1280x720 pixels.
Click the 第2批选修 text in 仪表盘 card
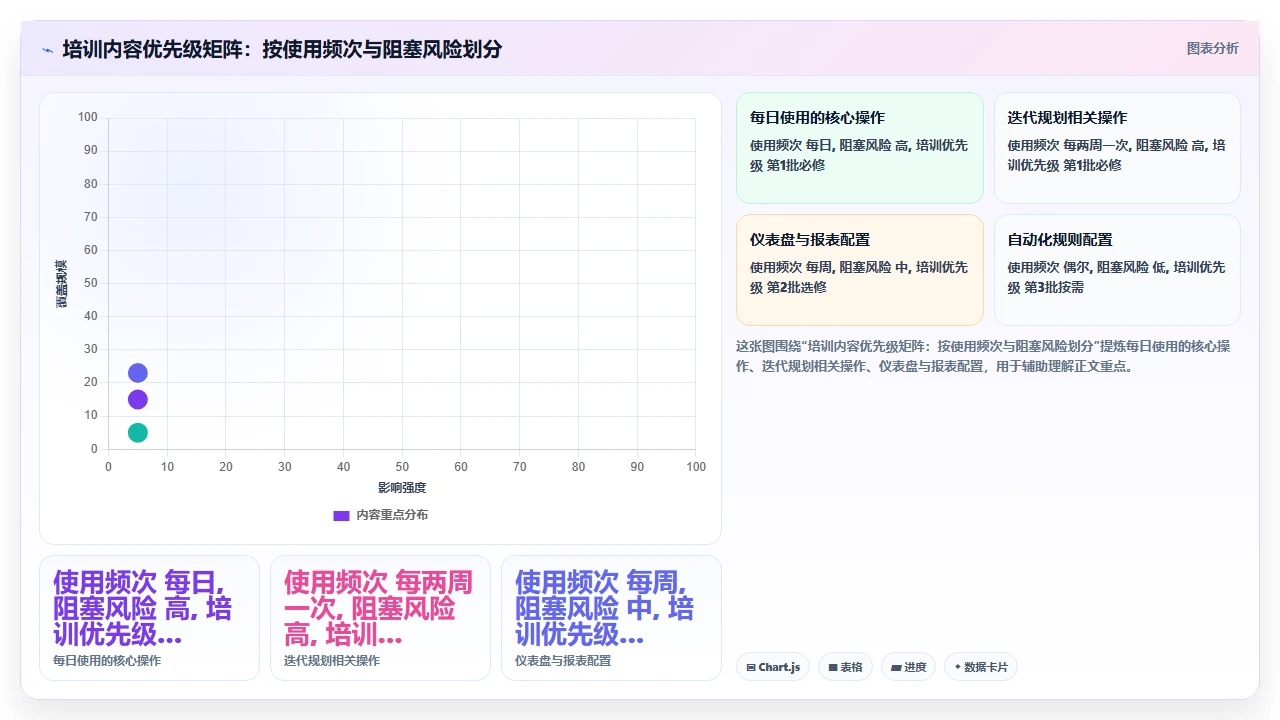tap(796, 288)
